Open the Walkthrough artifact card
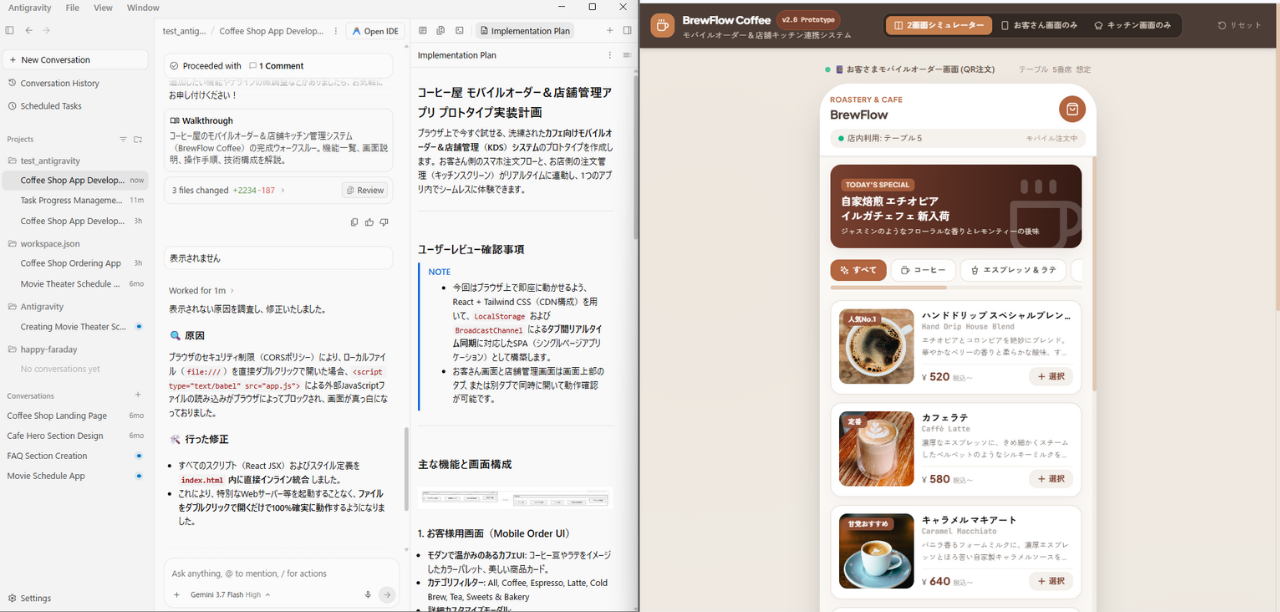1280x612 pixels. [x=278, y=140]
